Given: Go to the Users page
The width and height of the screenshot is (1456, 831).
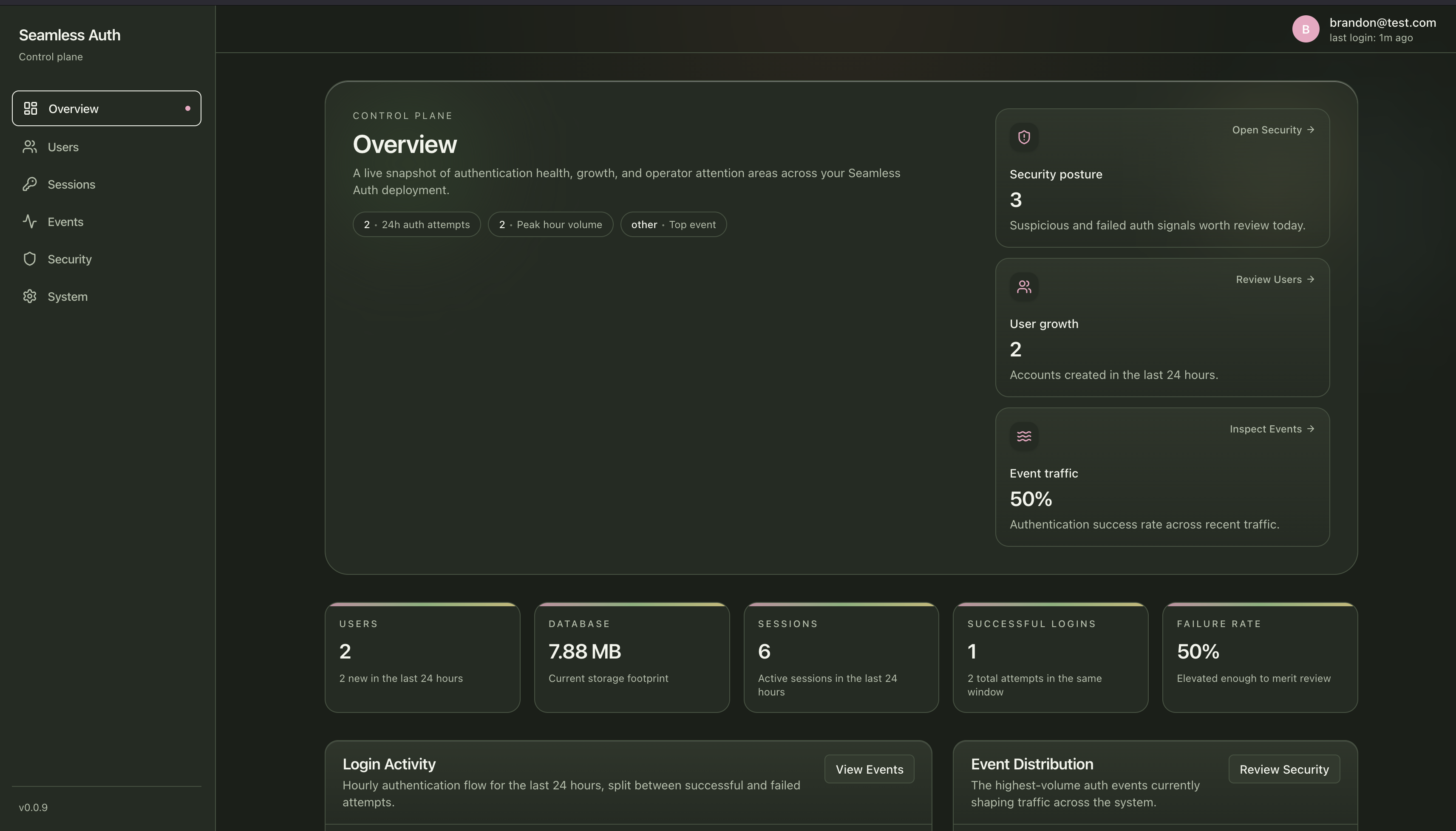Looking at the screenshot, I should pyautogui.click(x=107, y=147).
